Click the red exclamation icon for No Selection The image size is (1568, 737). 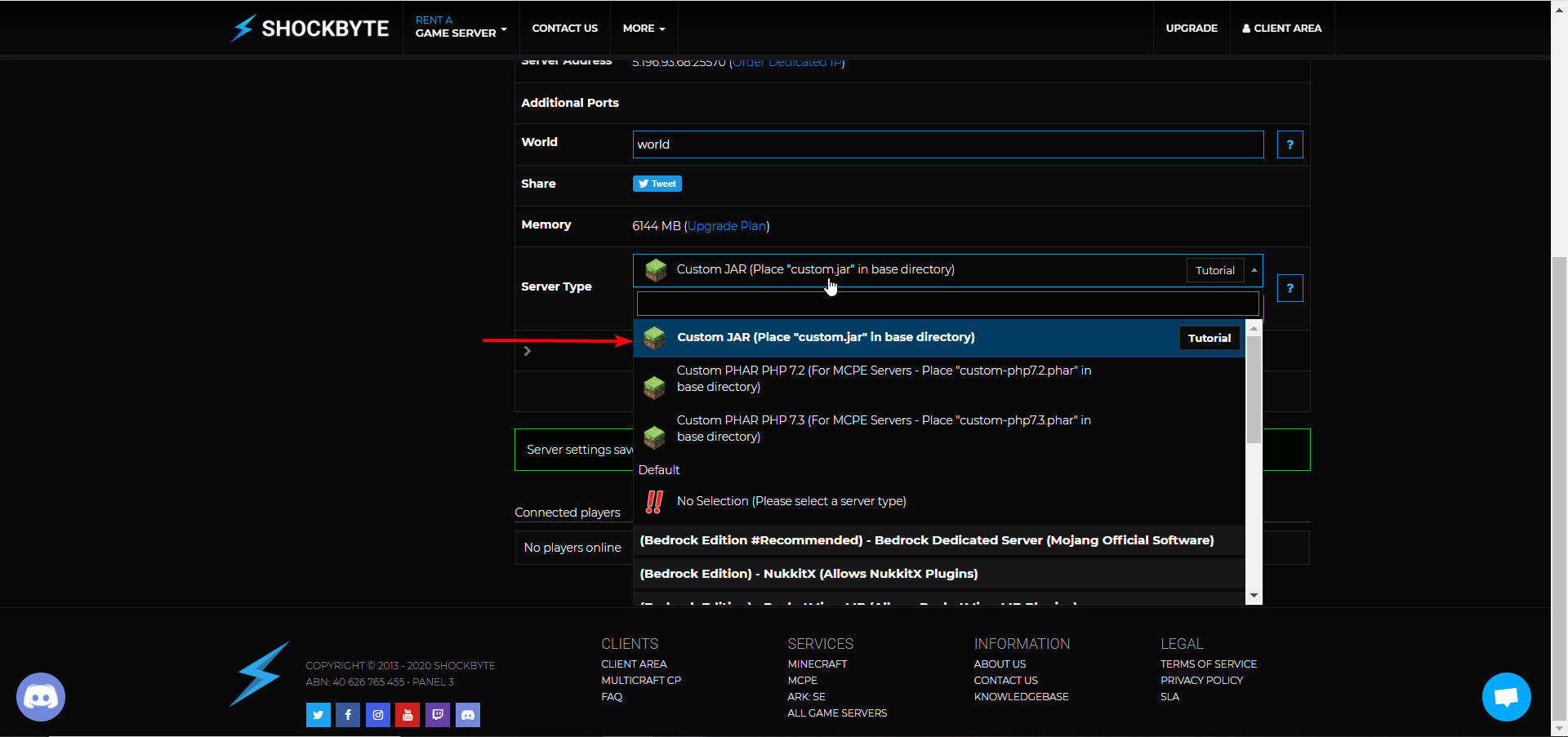(654, 501)
